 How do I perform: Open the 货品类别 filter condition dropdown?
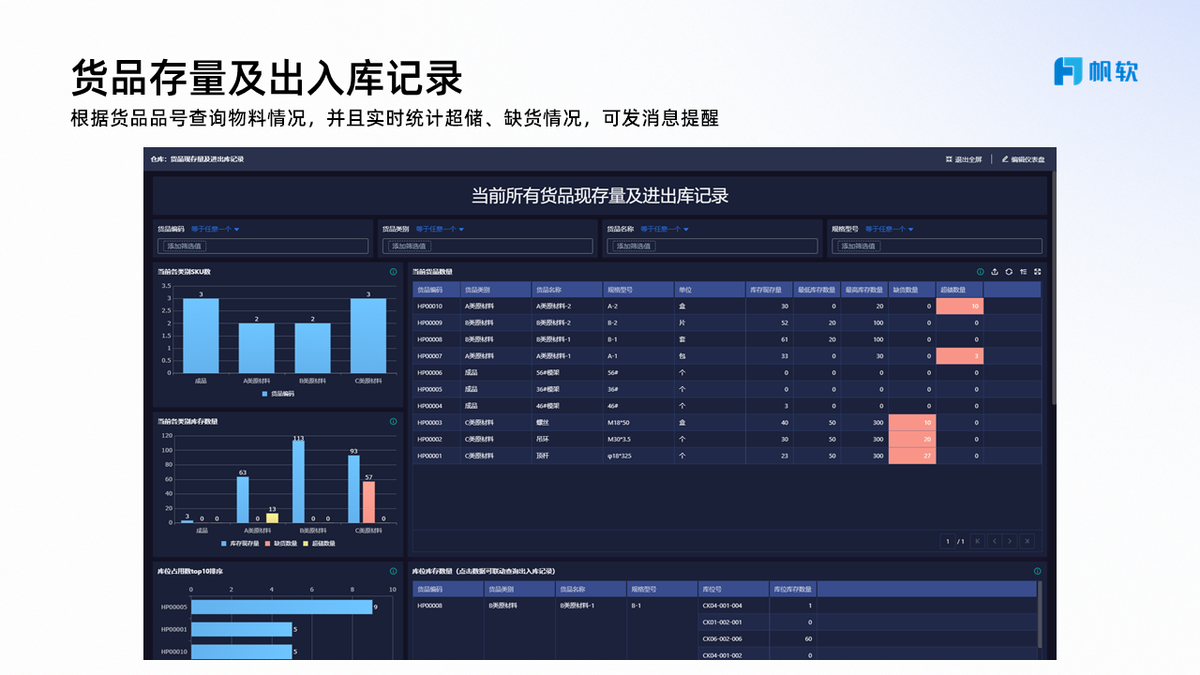[x=440, y=229]
